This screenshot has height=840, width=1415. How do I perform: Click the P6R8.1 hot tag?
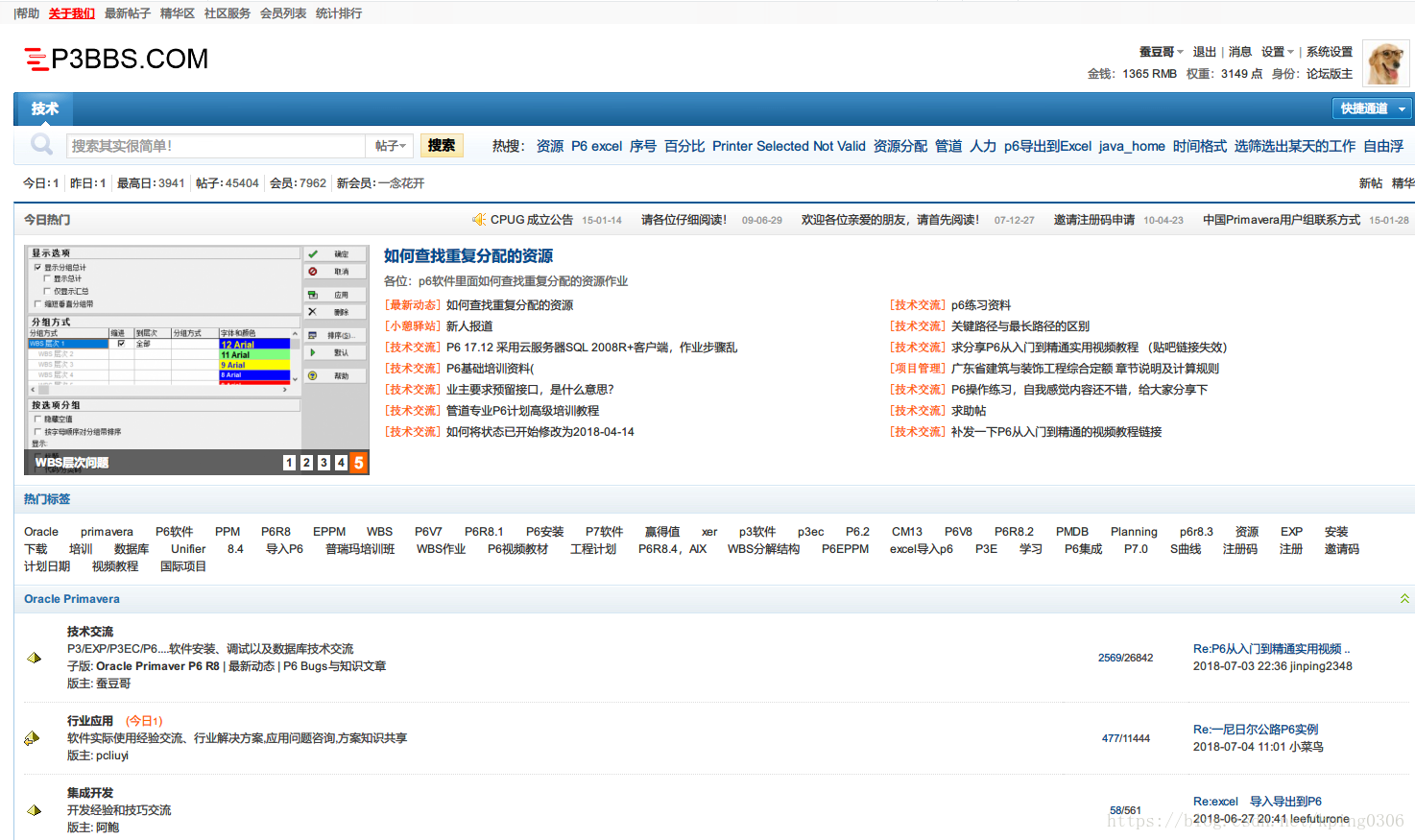pyautogui.click(x=484, y=532)
